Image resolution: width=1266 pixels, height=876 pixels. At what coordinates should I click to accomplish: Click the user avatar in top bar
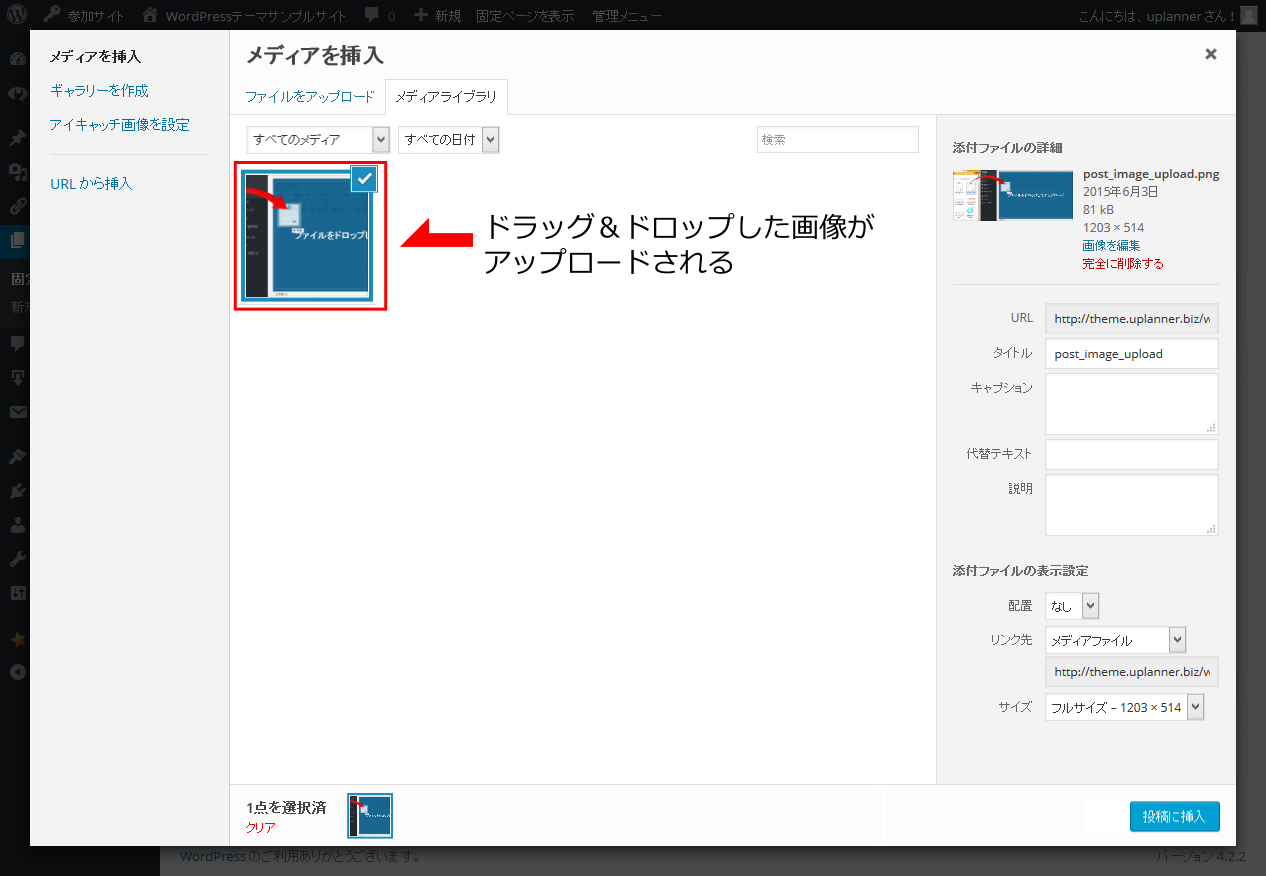(1248, 16)
